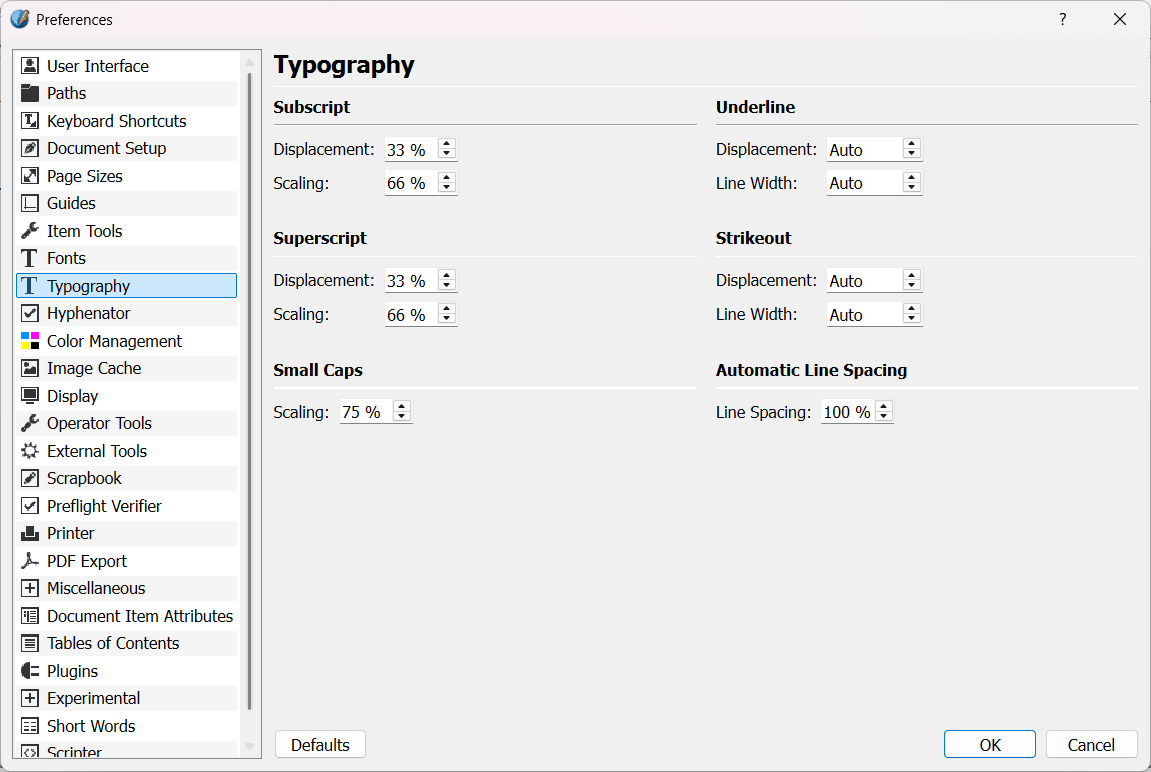Click the sidebar vertical scrollbar
Image resolution: width=1151 pixels, height=772 pixels.
click(x=249, y=400)
